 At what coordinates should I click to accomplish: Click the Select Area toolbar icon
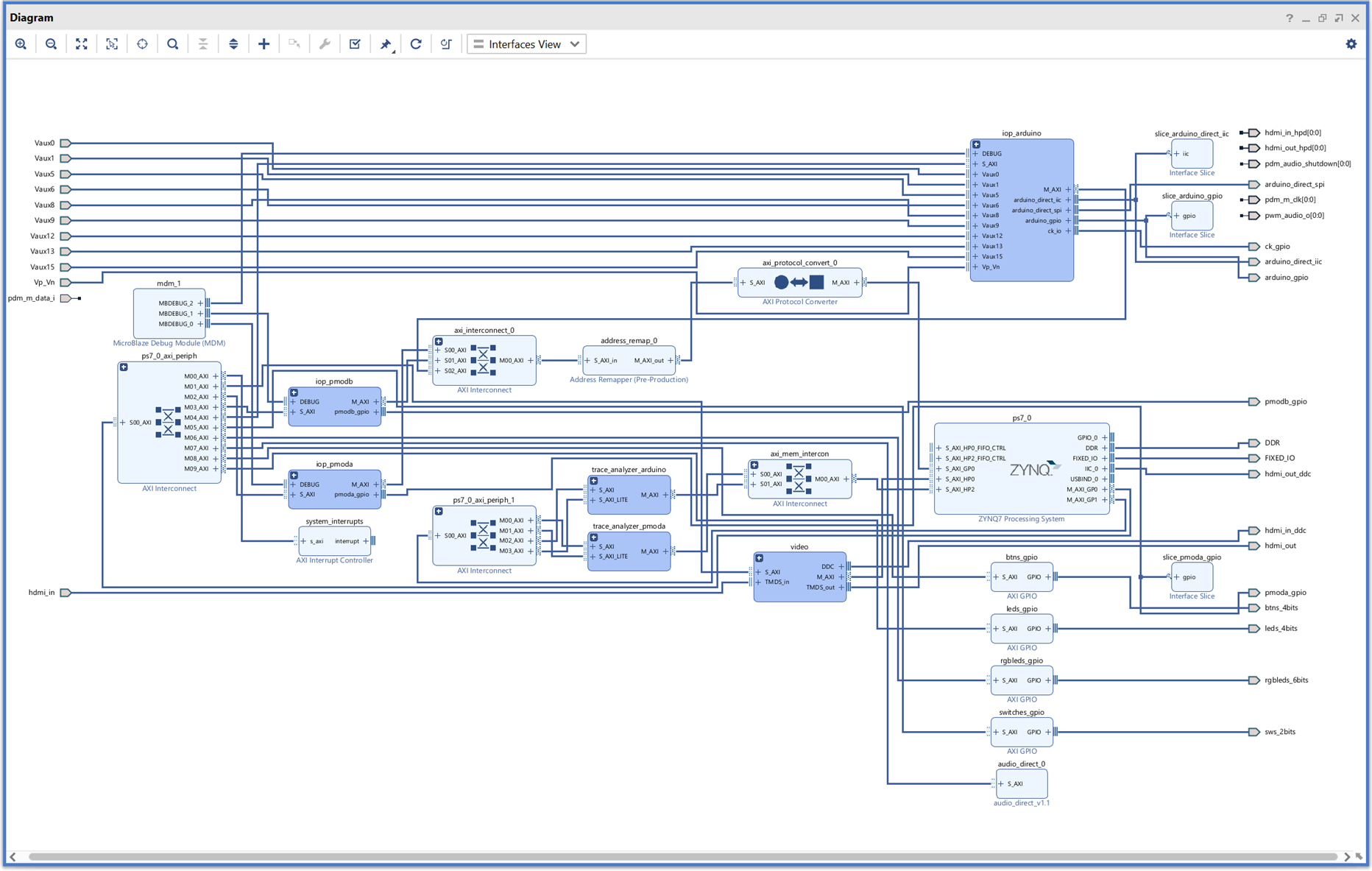pyautogui.click(x=112, y=44)
